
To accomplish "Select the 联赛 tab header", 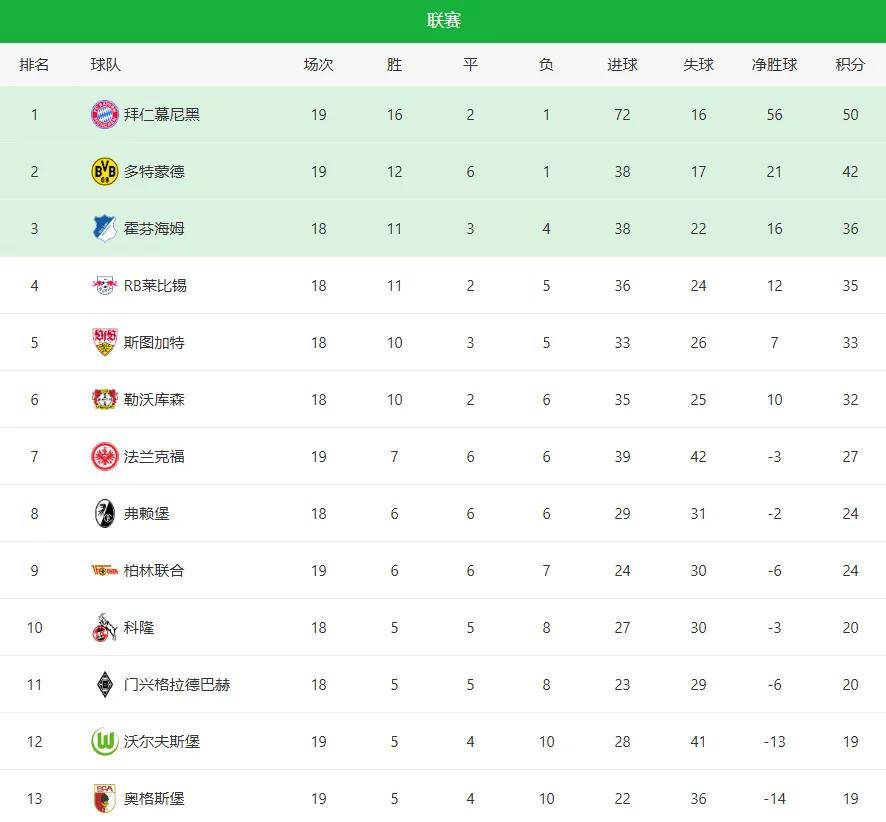I will coord(443,21).
